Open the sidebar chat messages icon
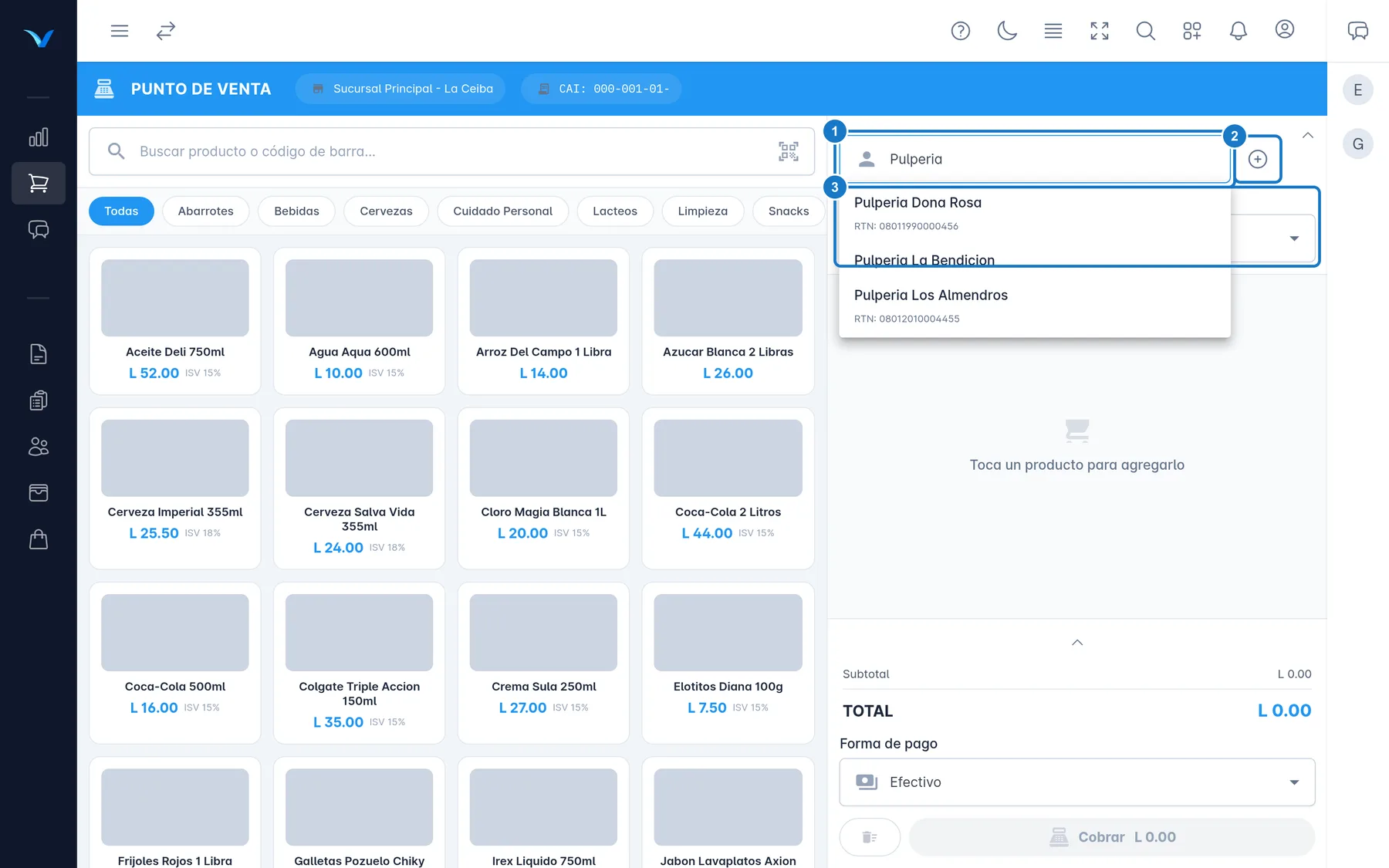The height and width of the screenshot is (868, 1389). coord(39,230)
